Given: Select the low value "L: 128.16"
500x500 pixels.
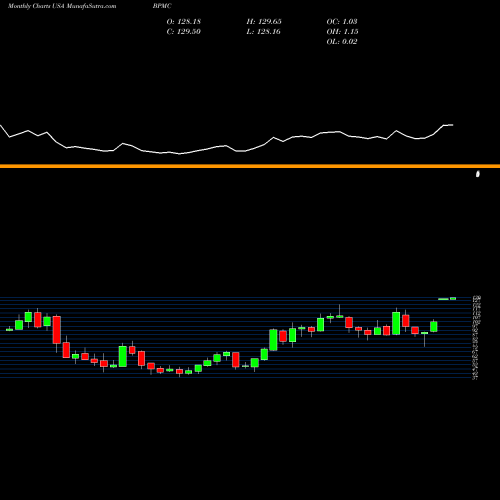Looking at the screenshot, I should [263, 32].
